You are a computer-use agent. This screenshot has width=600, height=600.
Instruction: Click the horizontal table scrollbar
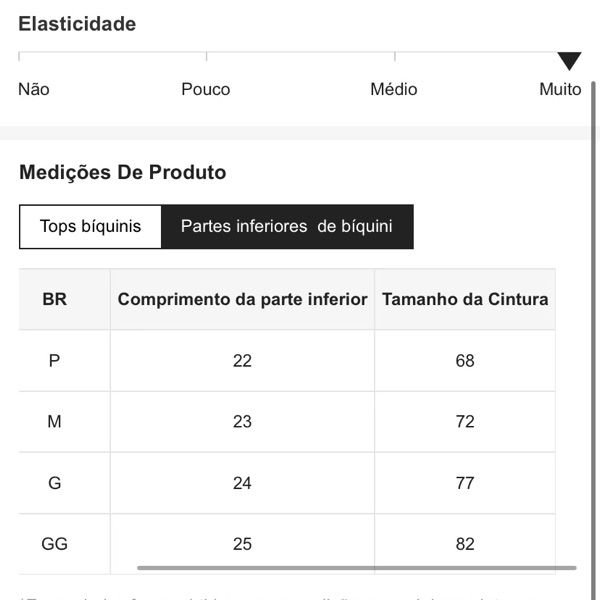click(356, 568)
